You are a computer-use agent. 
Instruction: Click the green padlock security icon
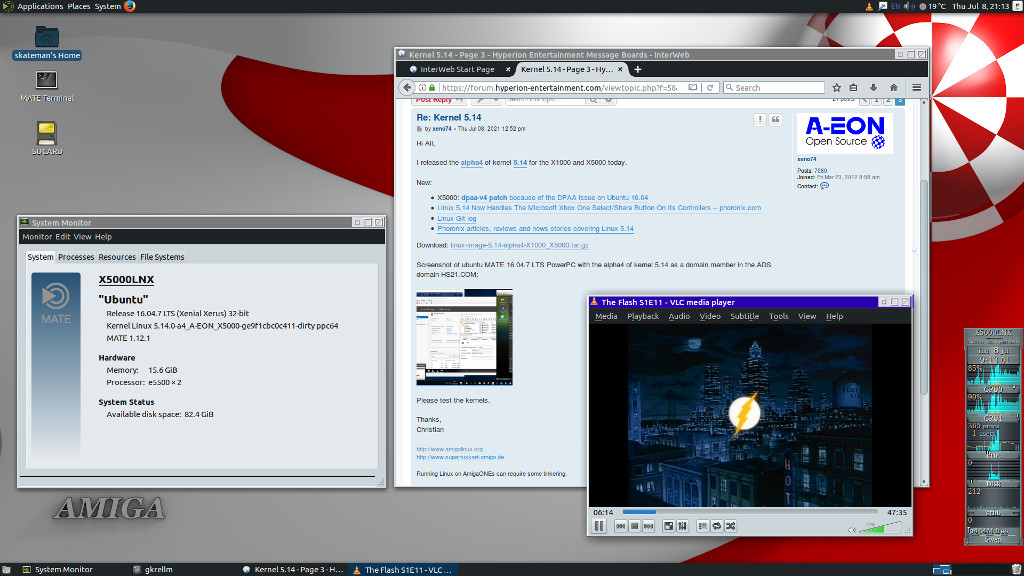click(x=432, y=88)
